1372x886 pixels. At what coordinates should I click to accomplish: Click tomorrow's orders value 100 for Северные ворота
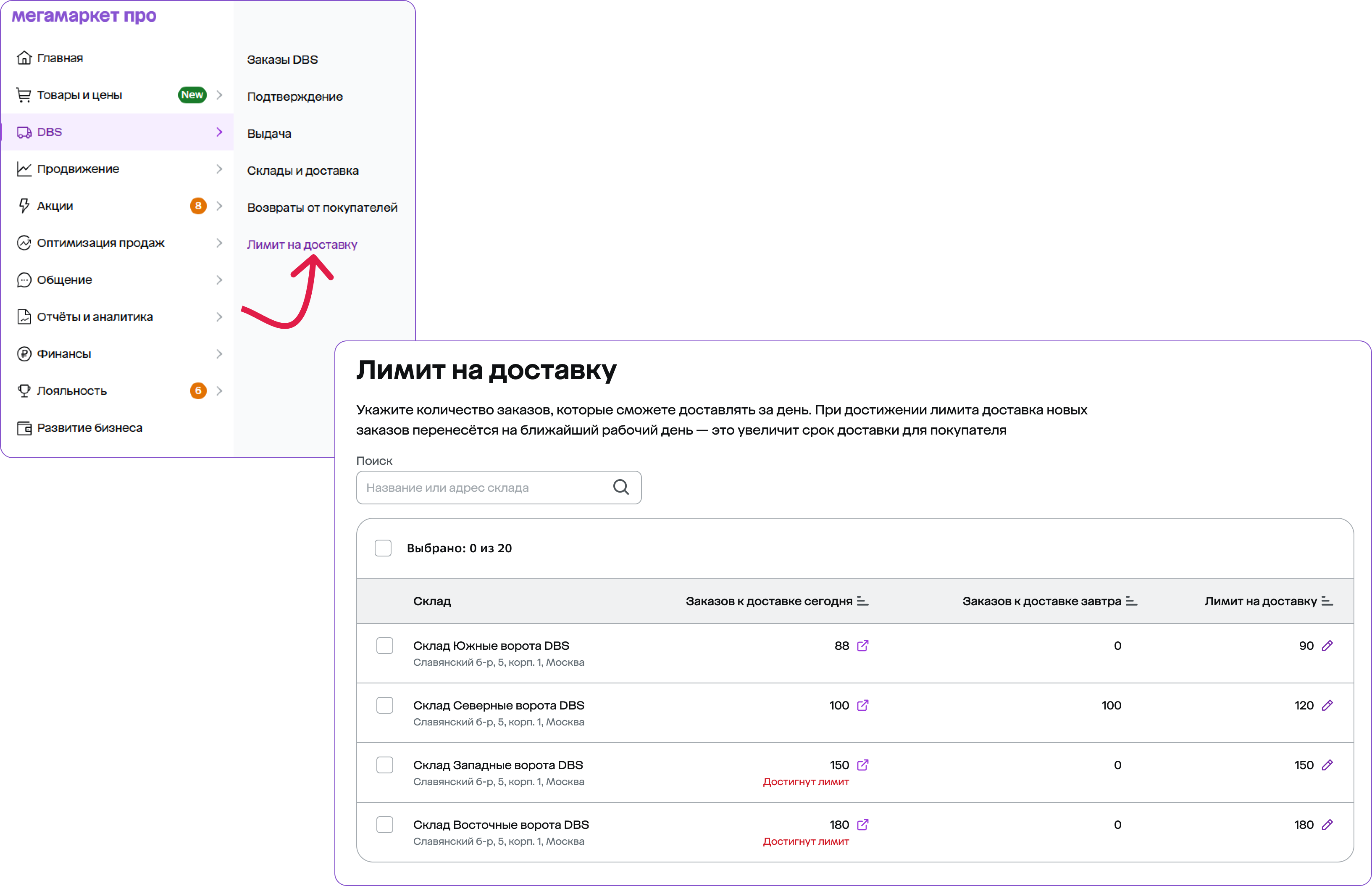click(1111, 705)
